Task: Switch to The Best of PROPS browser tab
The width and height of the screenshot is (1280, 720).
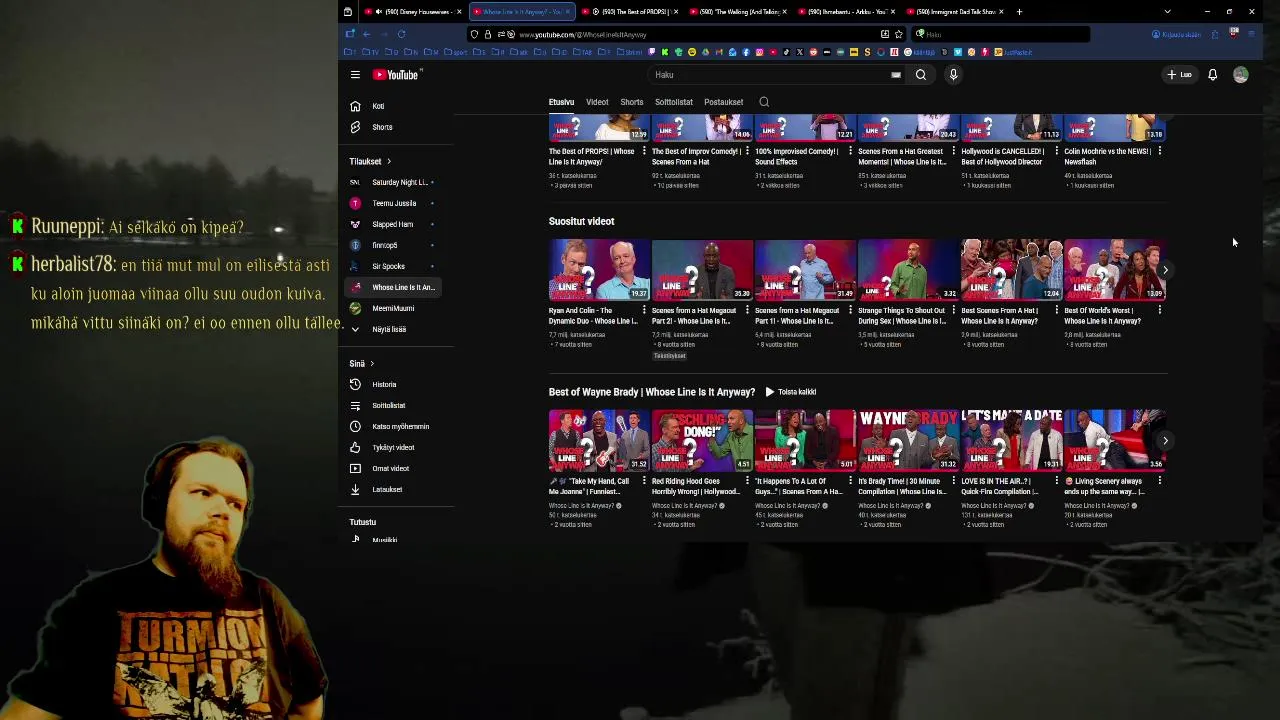Action: tap(630, 12)
